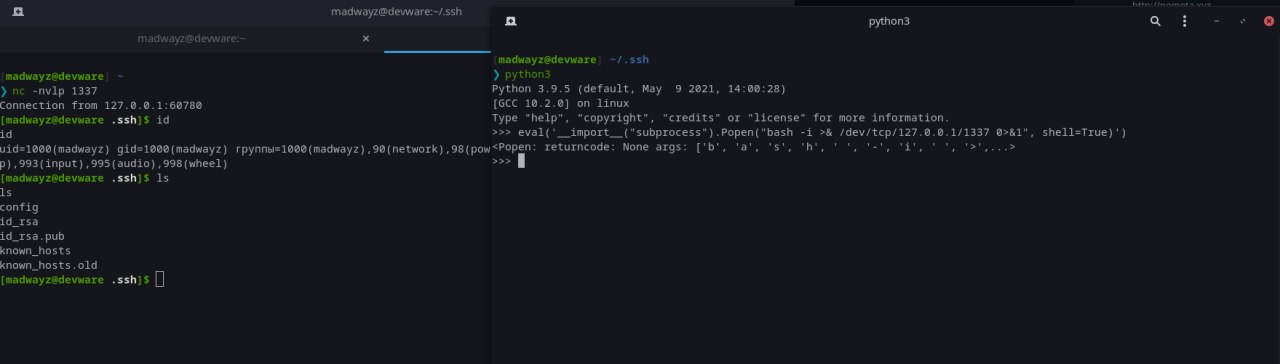Click 'config' in ls output
This screenshot has height=364, width=1280.
19,207
